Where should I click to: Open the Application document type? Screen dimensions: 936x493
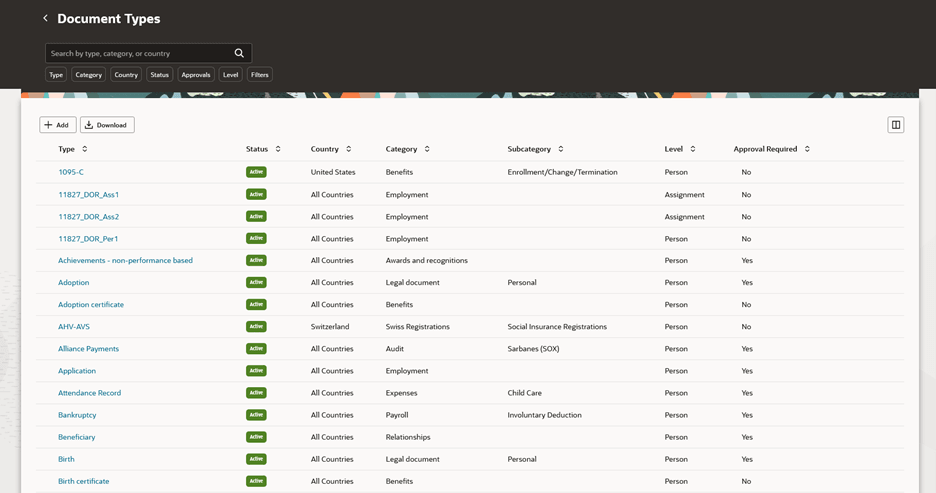coord(77,371)
